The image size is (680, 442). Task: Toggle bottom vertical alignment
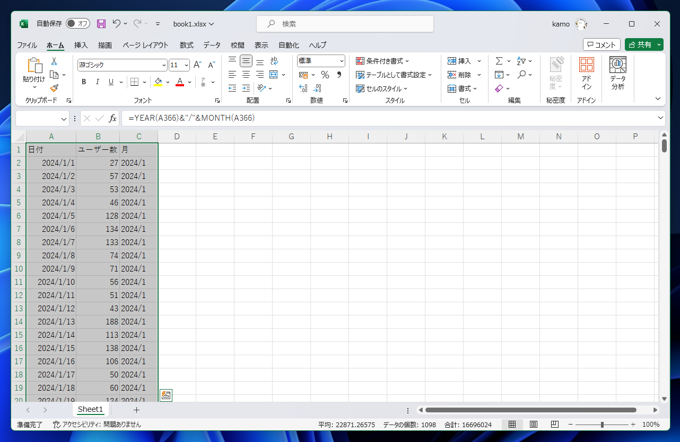260,61
